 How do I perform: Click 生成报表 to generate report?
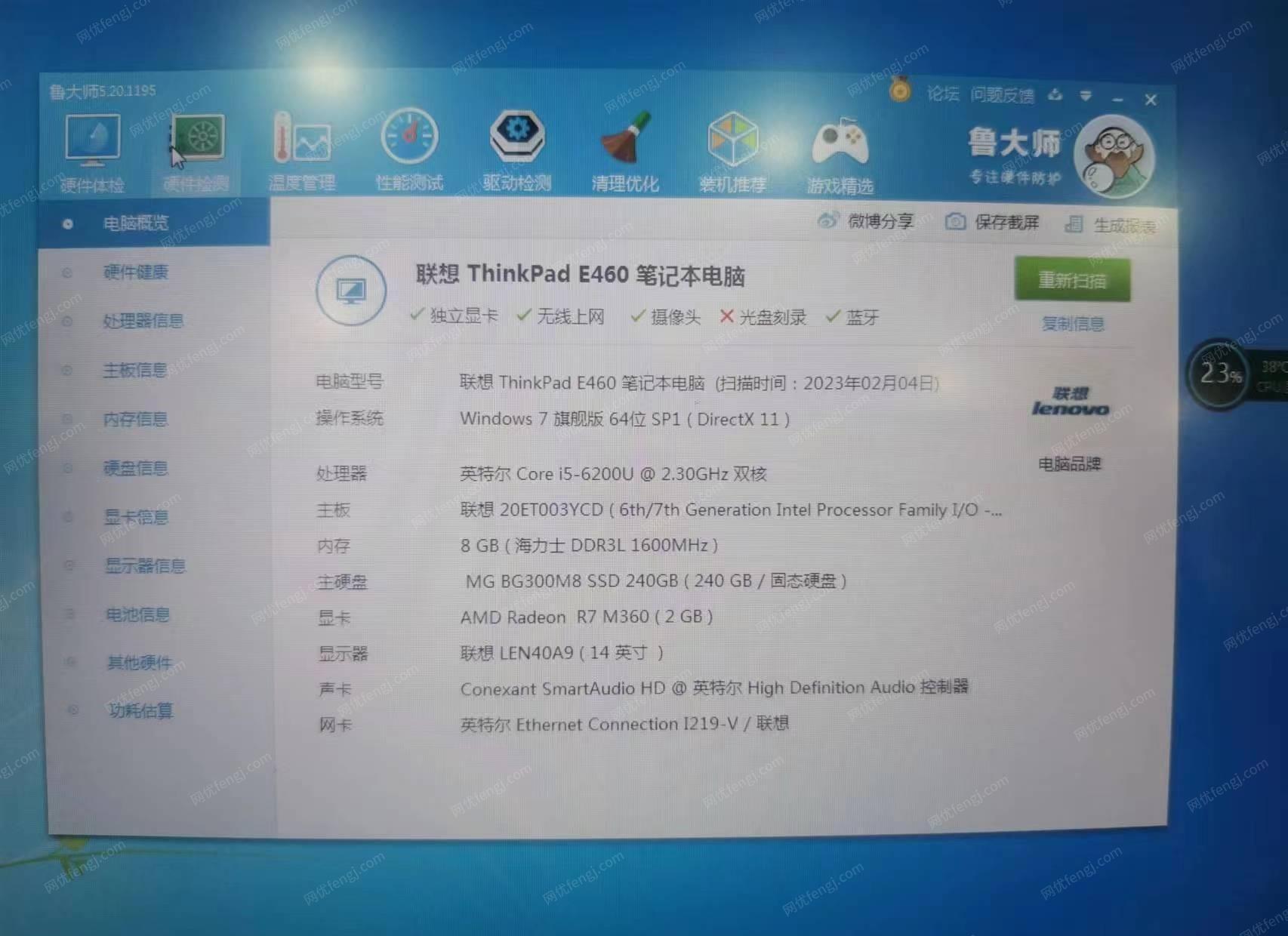click(1110, 225)
